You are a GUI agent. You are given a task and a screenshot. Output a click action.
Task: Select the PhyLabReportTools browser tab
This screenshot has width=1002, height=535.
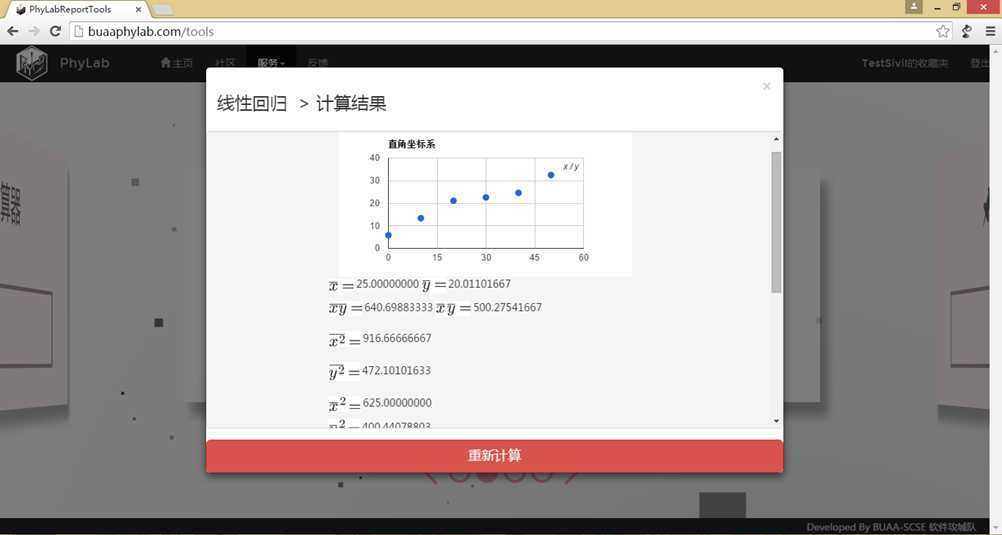(x=77, y=10)
